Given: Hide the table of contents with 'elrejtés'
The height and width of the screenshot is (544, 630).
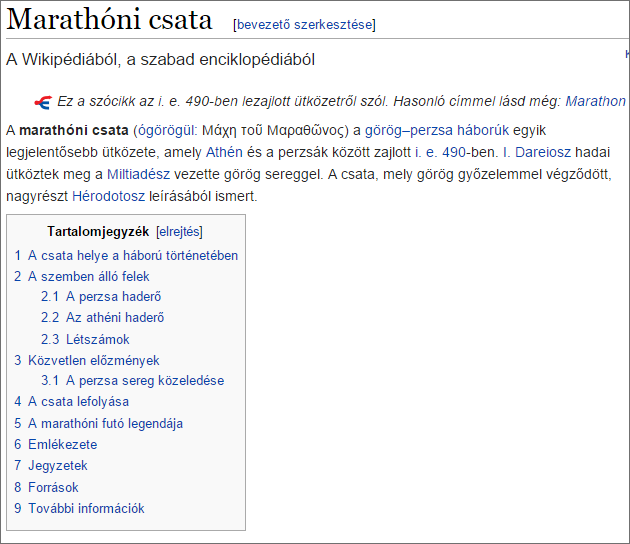Looking at the screenshot, I should [x=179, y=232].
